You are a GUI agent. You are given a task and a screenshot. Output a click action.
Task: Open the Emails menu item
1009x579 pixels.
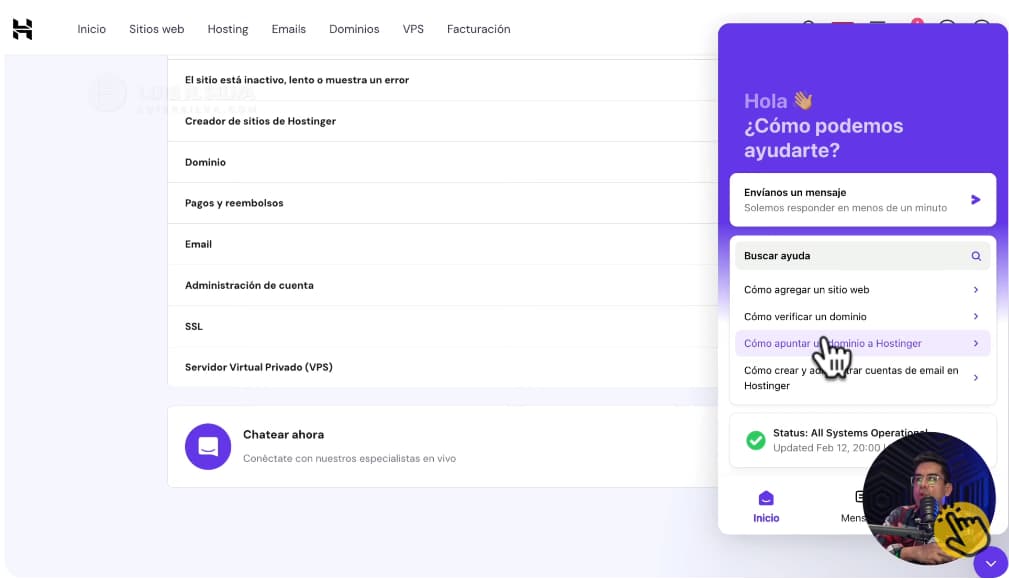288,29
